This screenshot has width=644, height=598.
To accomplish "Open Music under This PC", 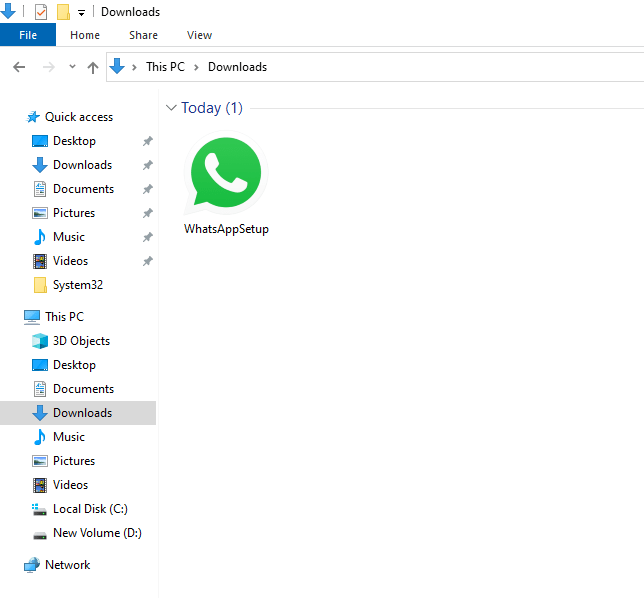I will coord(69,437).
